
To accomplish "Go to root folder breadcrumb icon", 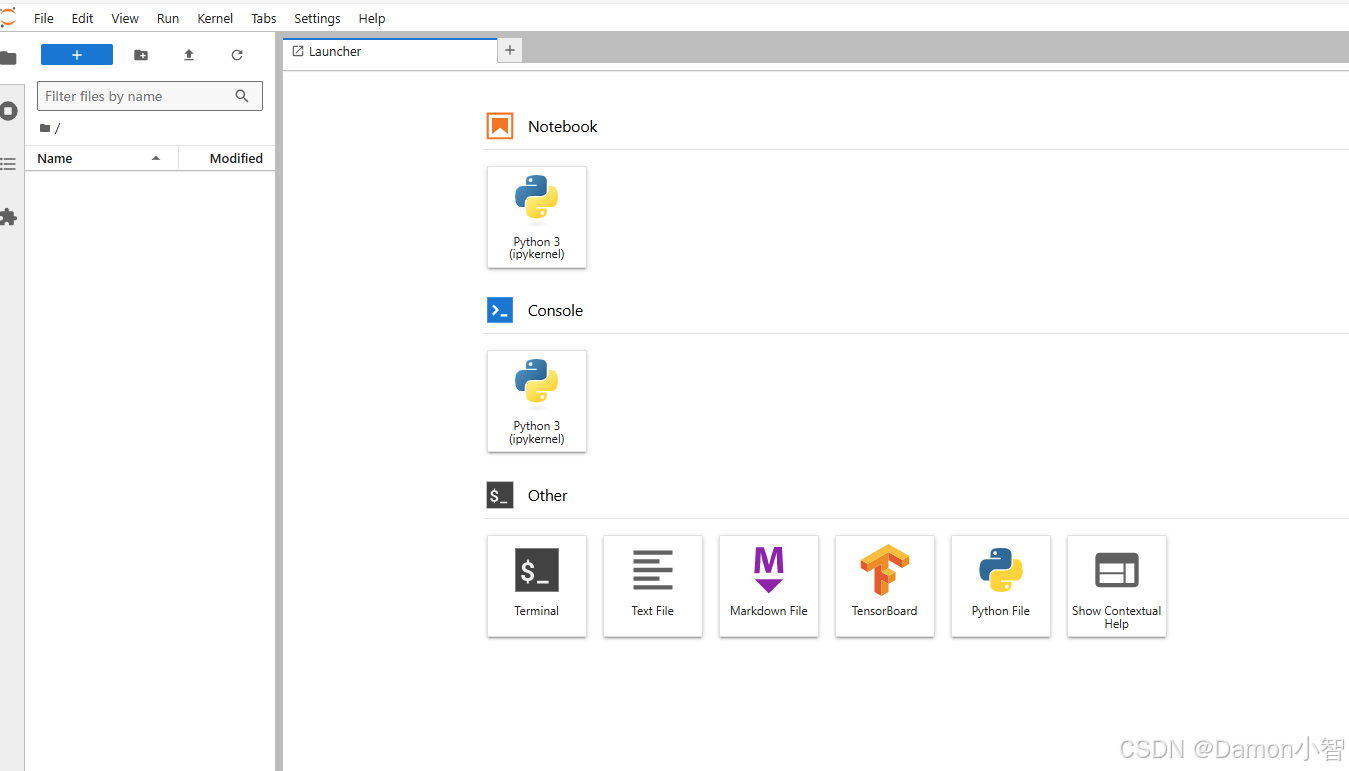I will [44, 128].
